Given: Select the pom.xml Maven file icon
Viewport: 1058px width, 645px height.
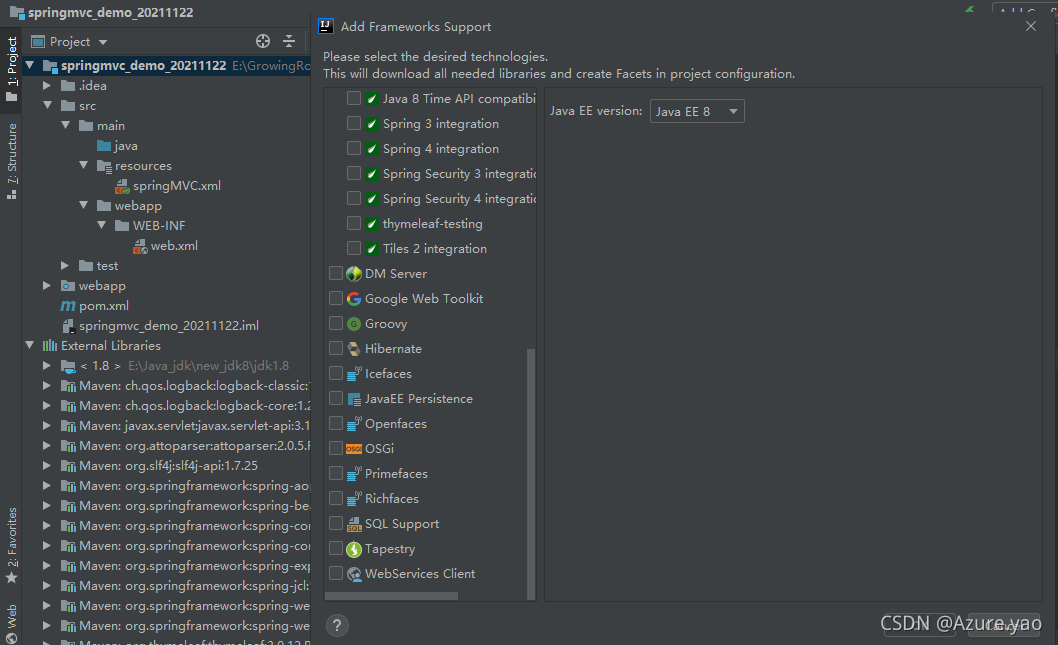Looking at the screenshot, I should [x=67, y=306].
